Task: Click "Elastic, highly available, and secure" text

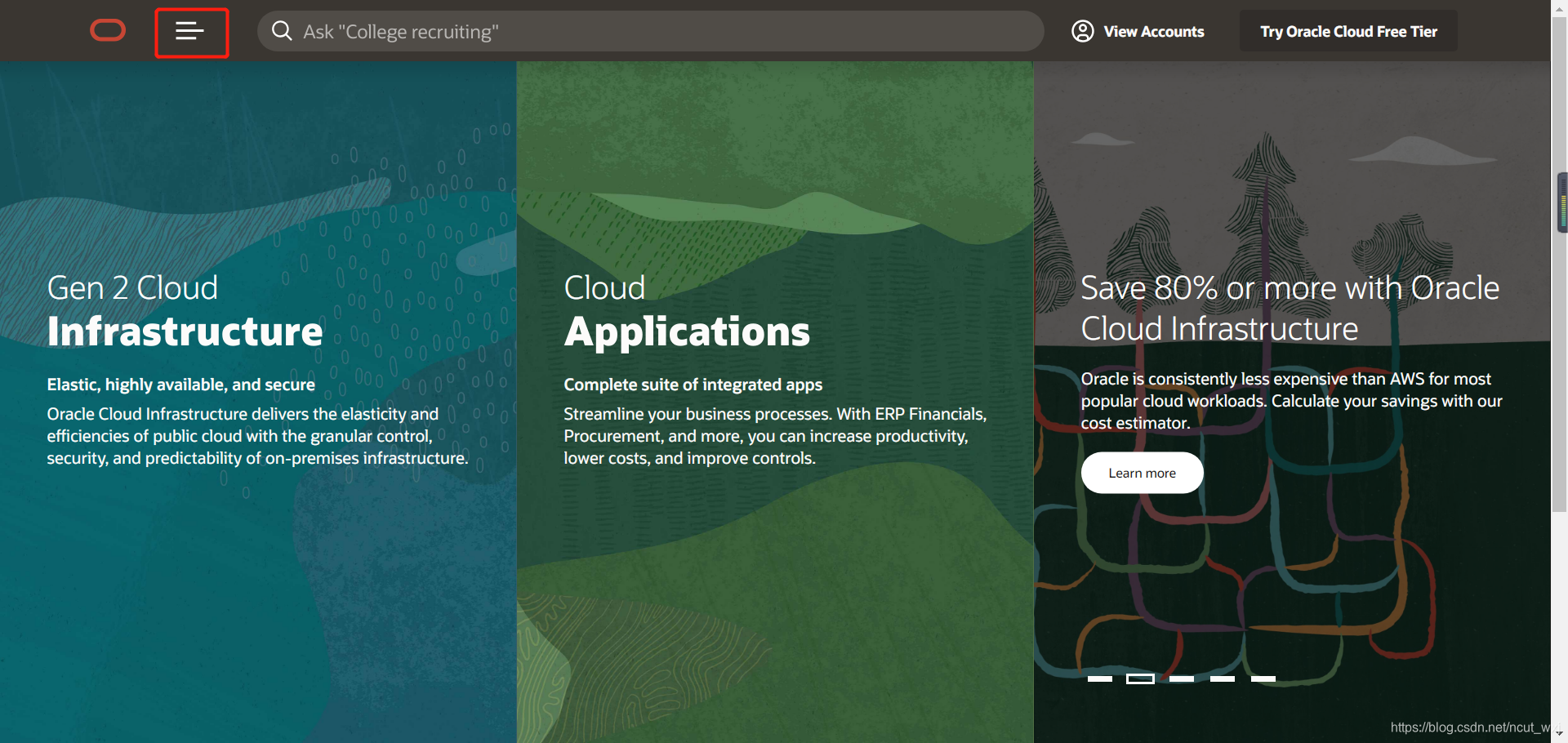Action: point(180,385)
